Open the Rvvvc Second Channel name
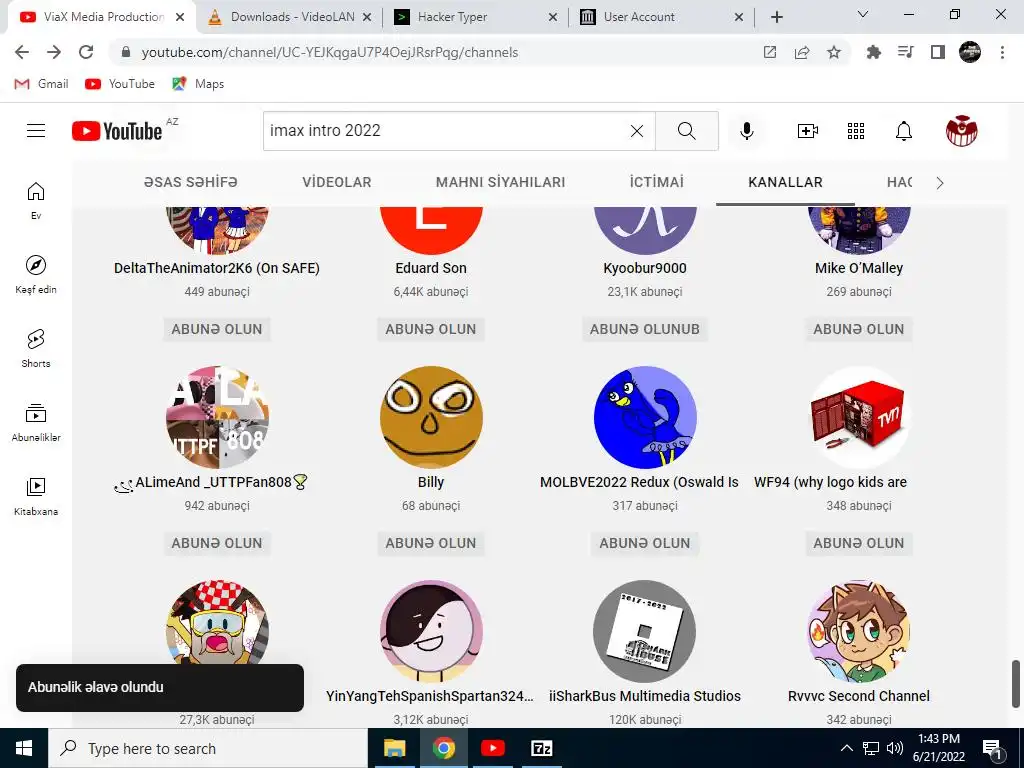Image resolution: width=1024 pixels, height=768 pixels. tap(859, 696)
